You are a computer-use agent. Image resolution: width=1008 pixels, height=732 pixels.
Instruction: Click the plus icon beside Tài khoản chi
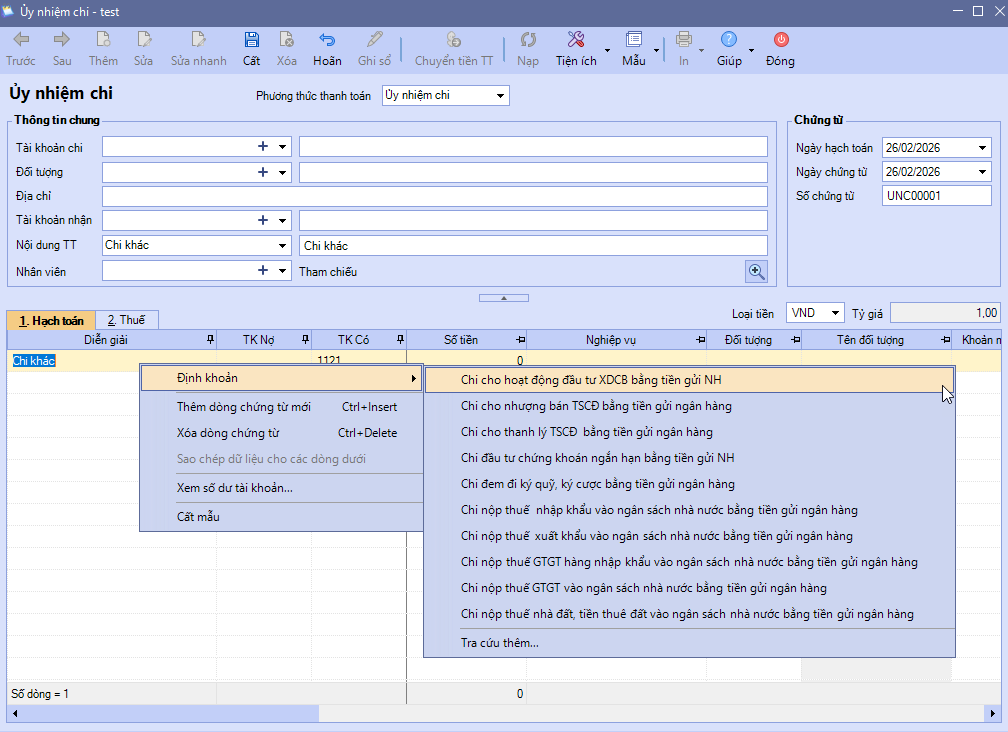click(x=264, y=147)
